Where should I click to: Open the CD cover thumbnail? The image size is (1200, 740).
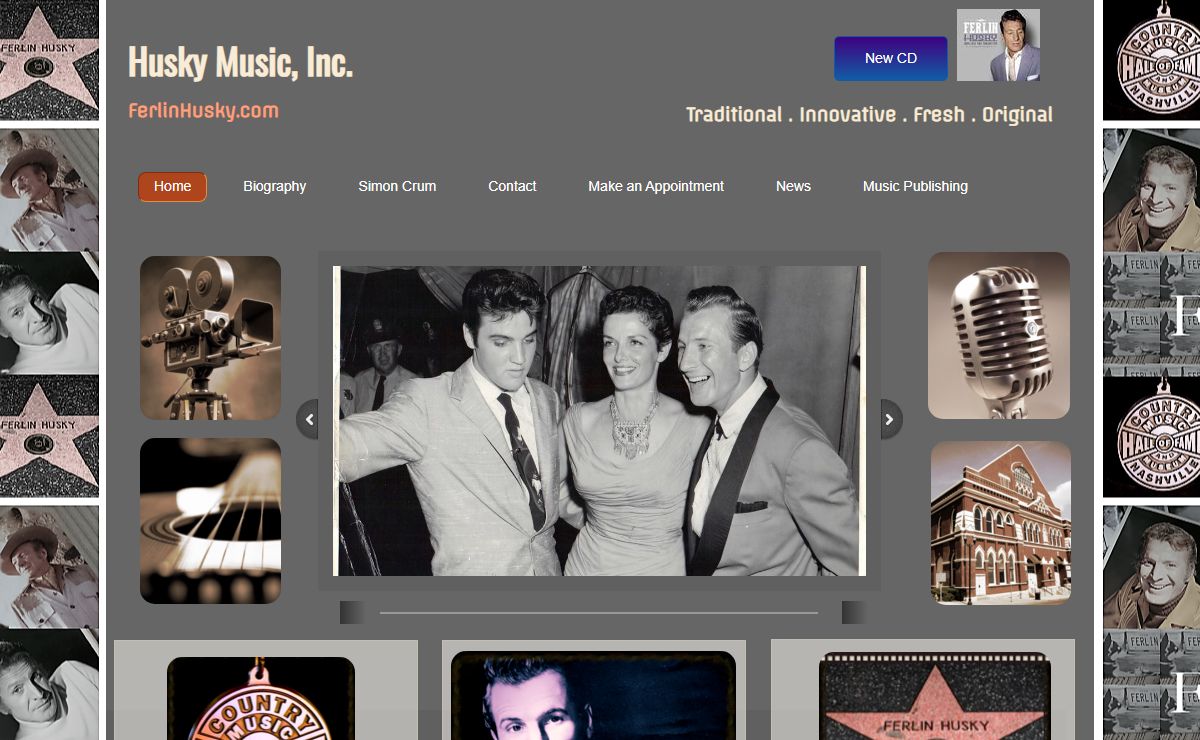click(x=998, y=45)
